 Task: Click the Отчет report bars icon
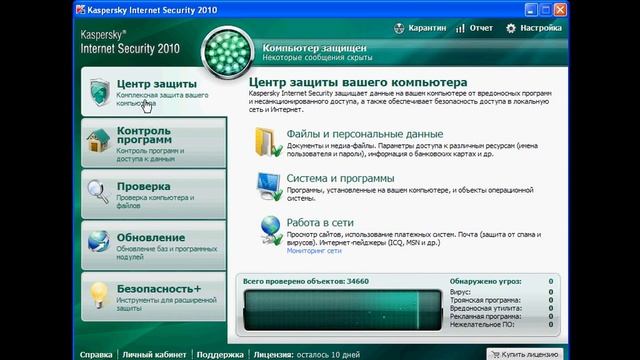460,28
